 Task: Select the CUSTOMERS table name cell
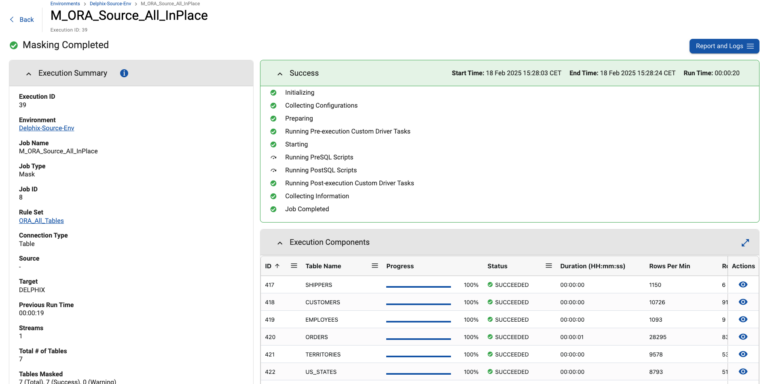point(323,302)
